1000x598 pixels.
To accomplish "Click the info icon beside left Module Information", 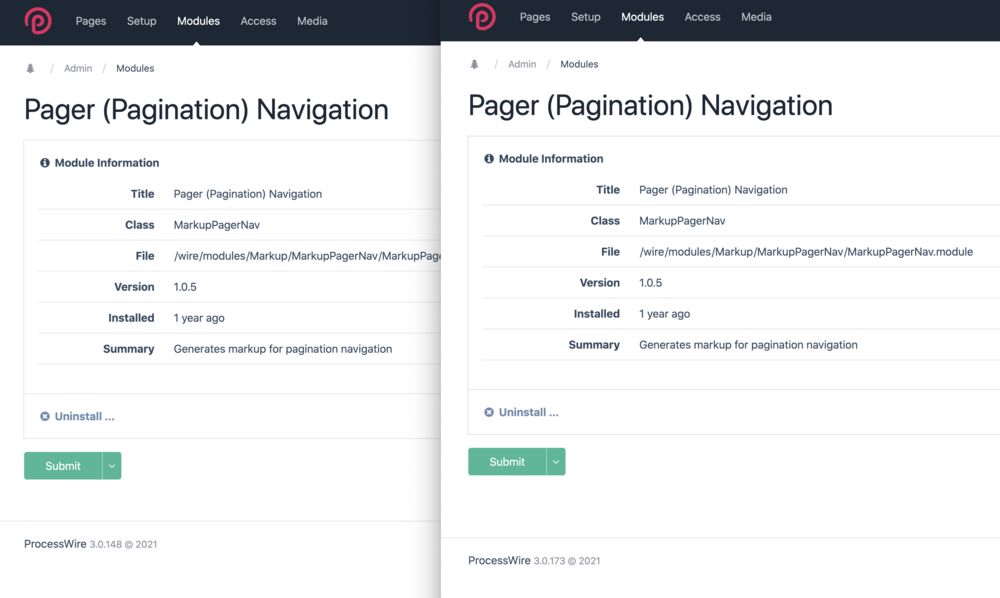I will click(x=45, y=163).
